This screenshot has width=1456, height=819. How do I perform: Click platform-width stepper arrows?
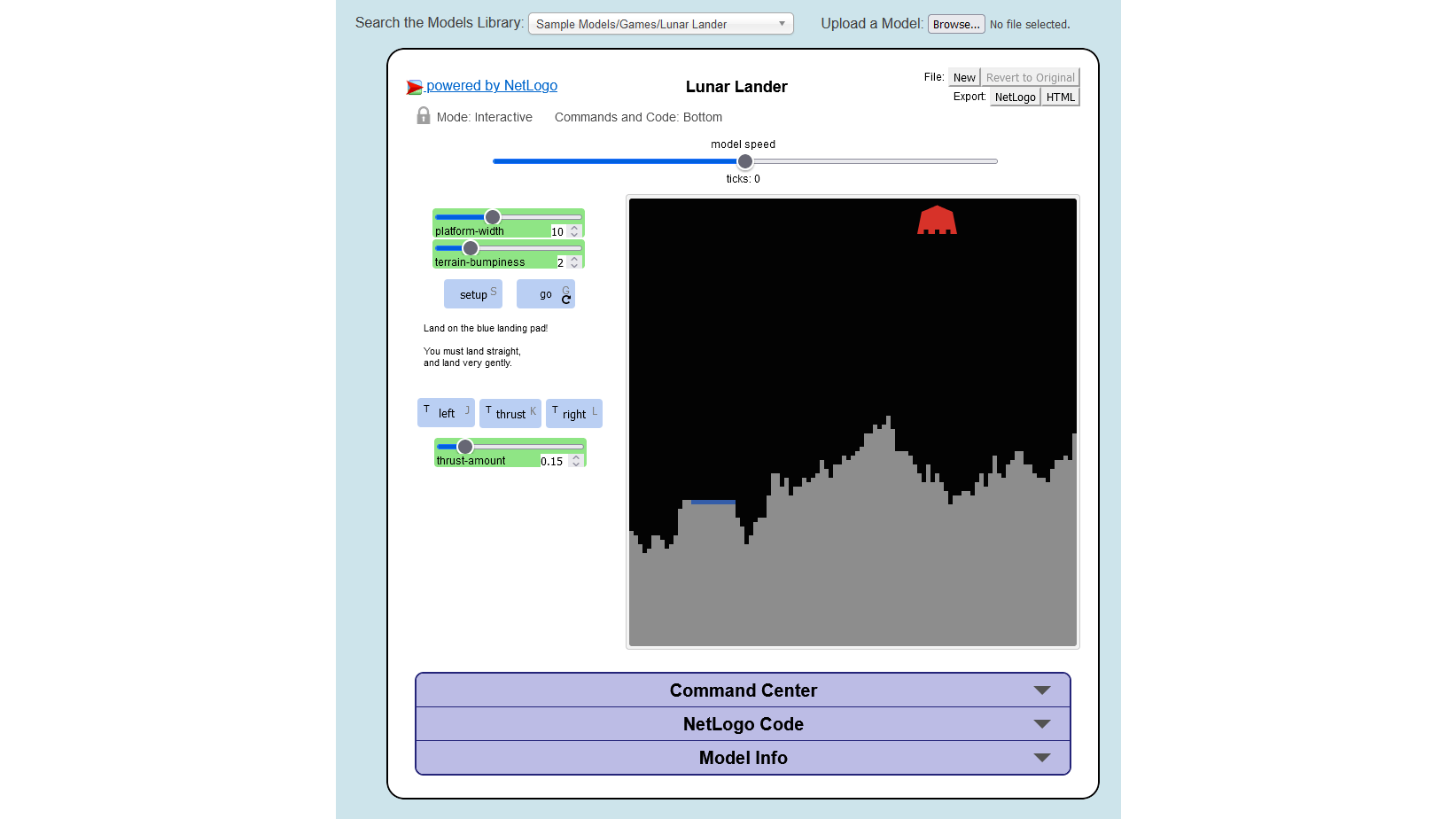(574, 231)
